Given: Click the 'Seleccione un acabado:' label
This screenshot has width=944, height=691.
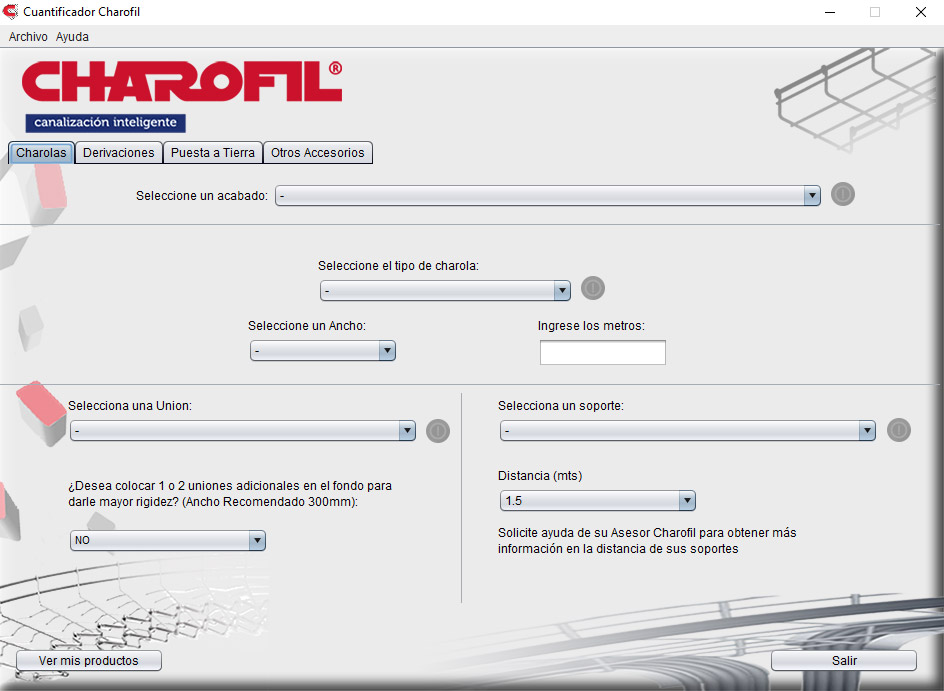Looking at the screenshot, I should (x=202, y=196).
